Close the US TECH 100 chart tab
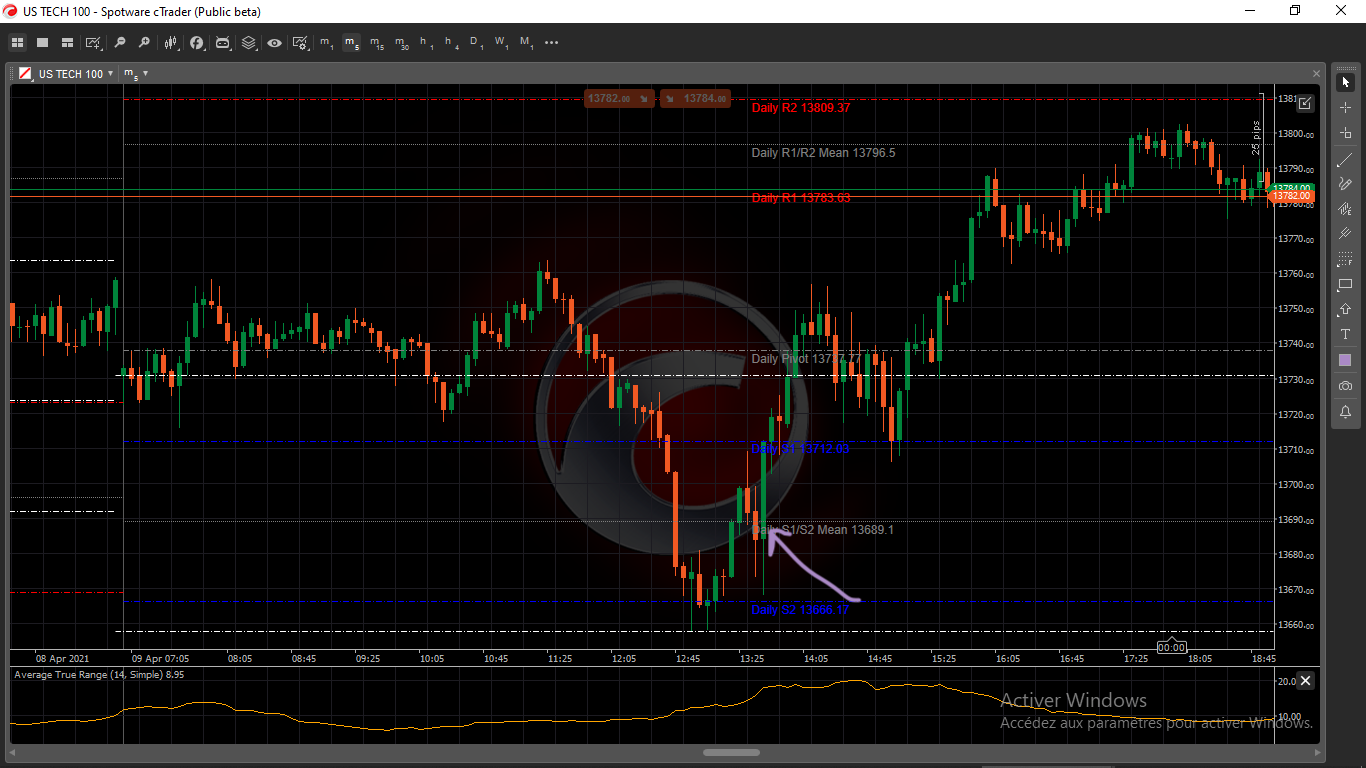The height and width of the screenshot is (768, 1366). pyautogui.click(x=1317, y=73)
